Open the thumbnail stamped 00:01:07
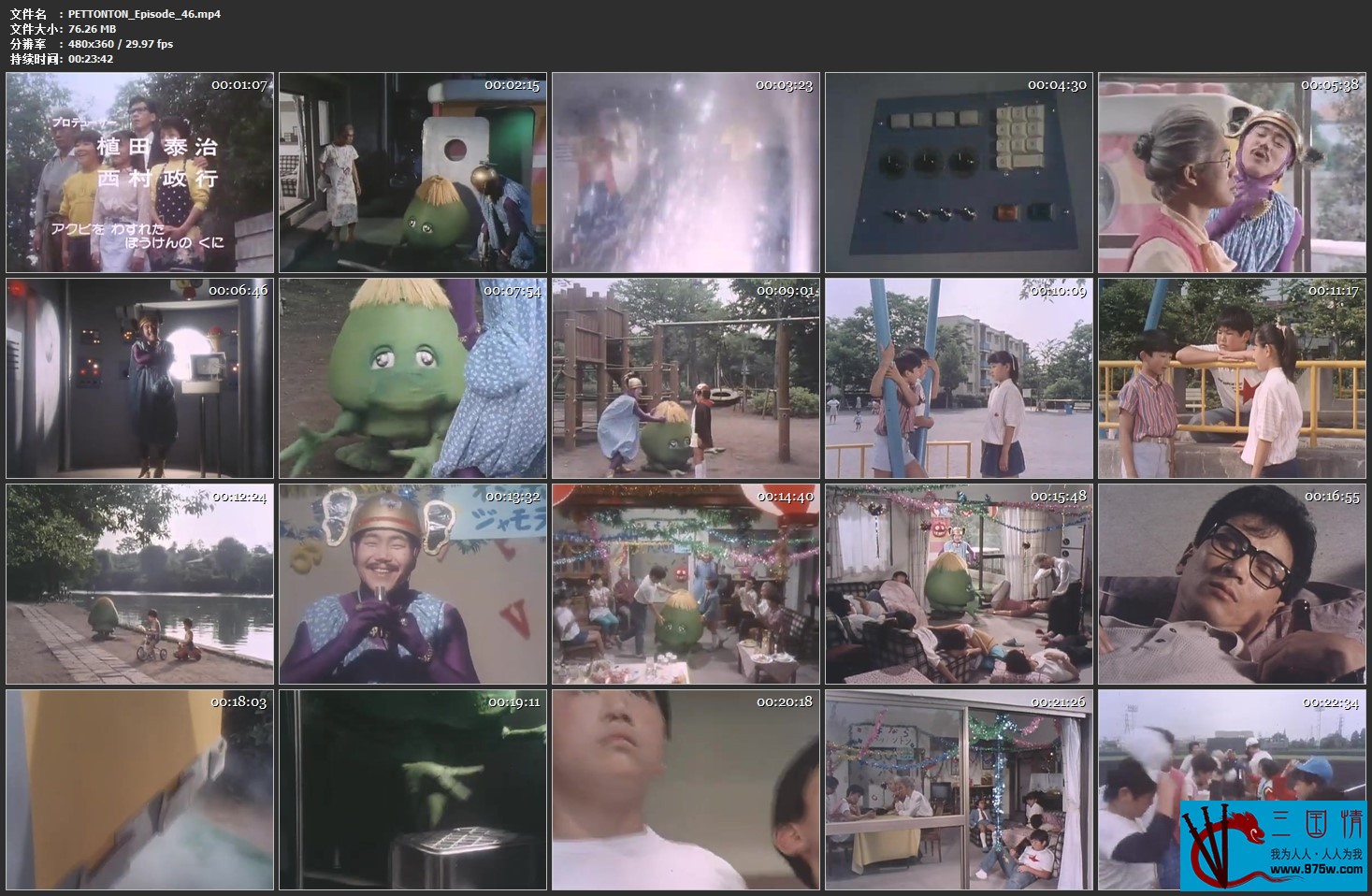Image resolution: width=1372 pixels, height=896 pixels. (x=140, y=173)
